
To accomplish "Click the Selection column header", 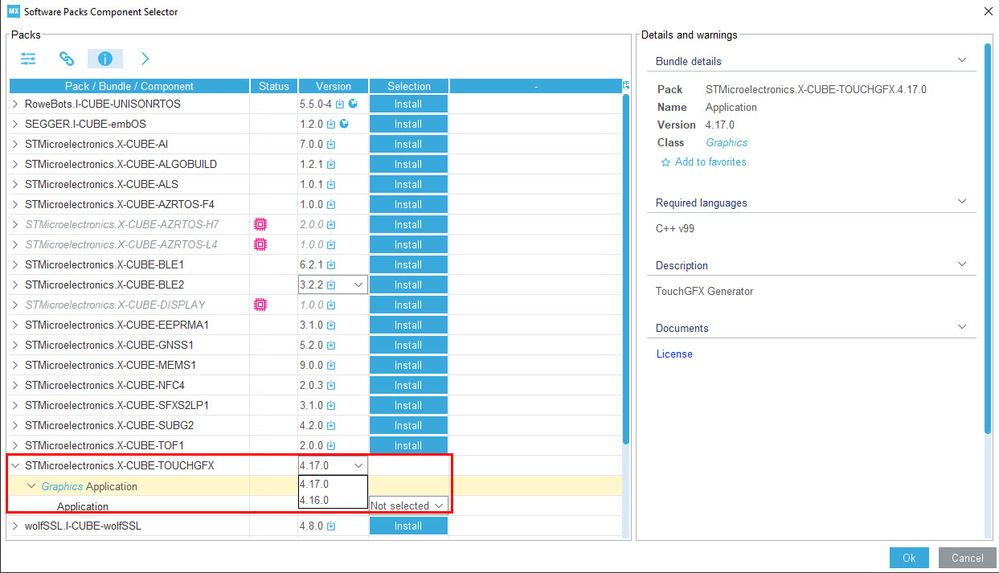I will click(409, 86).
